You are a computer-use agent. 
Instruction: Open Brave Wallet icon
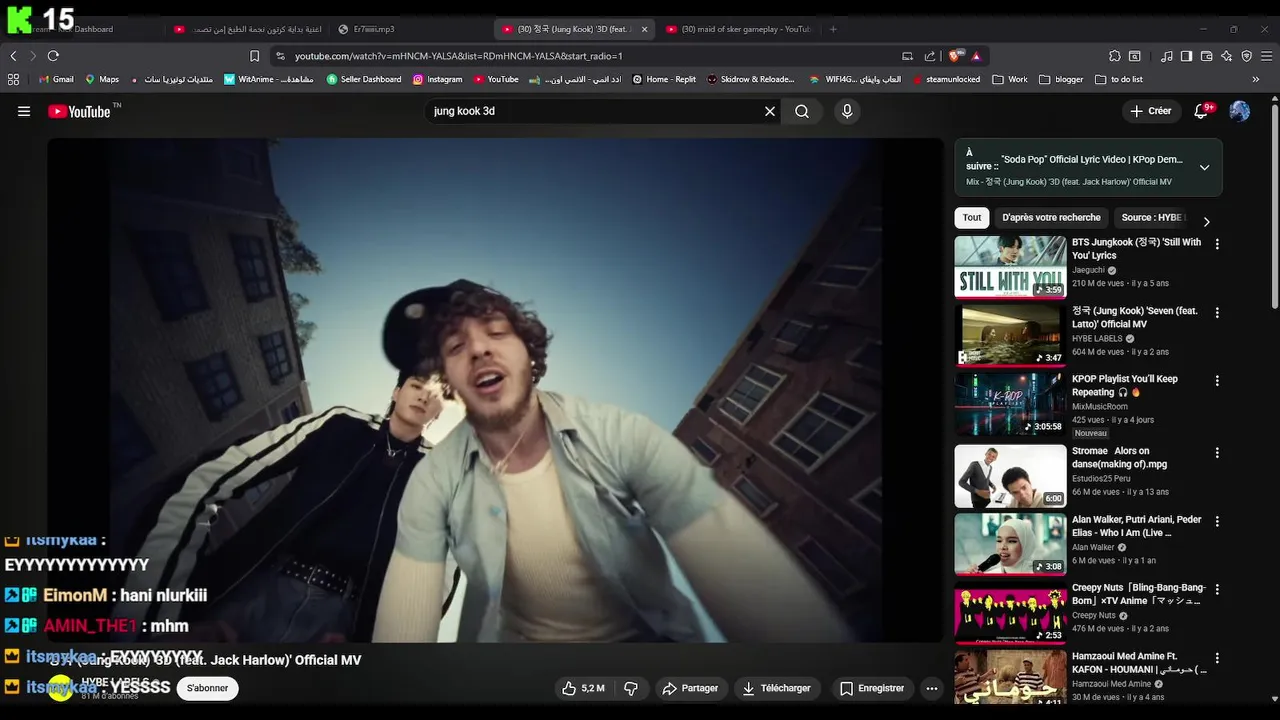click(x=1207, y=56)
